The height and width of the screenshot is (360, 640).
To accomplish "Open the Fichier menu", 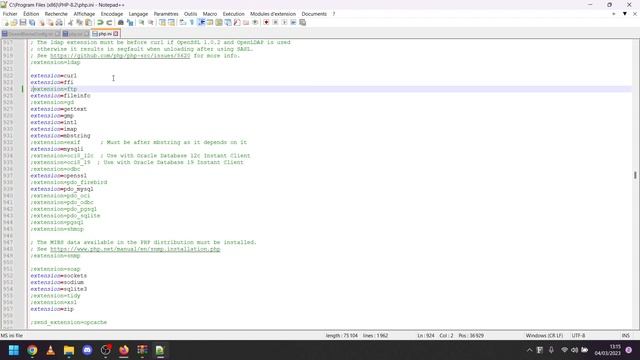I will tap(10, 14).
